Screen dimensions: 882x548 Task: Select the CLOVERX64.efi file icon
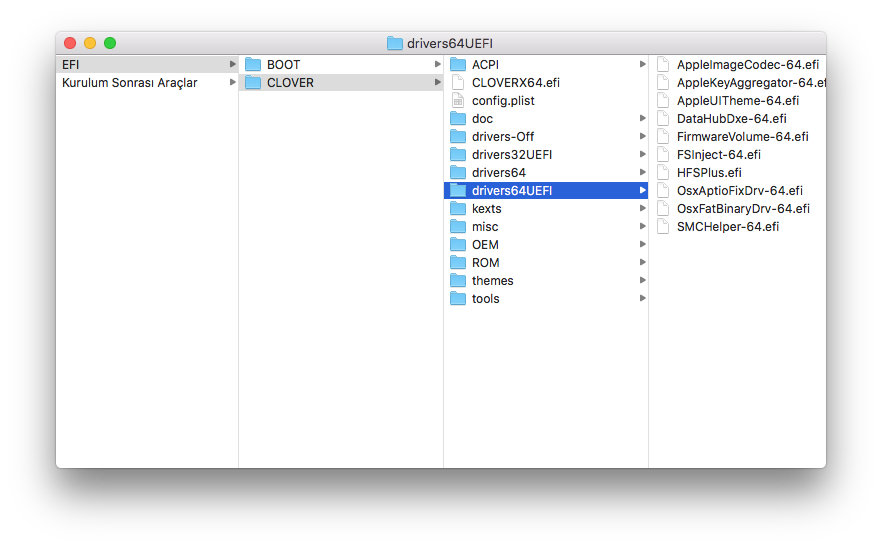click(x=458, y=83)
